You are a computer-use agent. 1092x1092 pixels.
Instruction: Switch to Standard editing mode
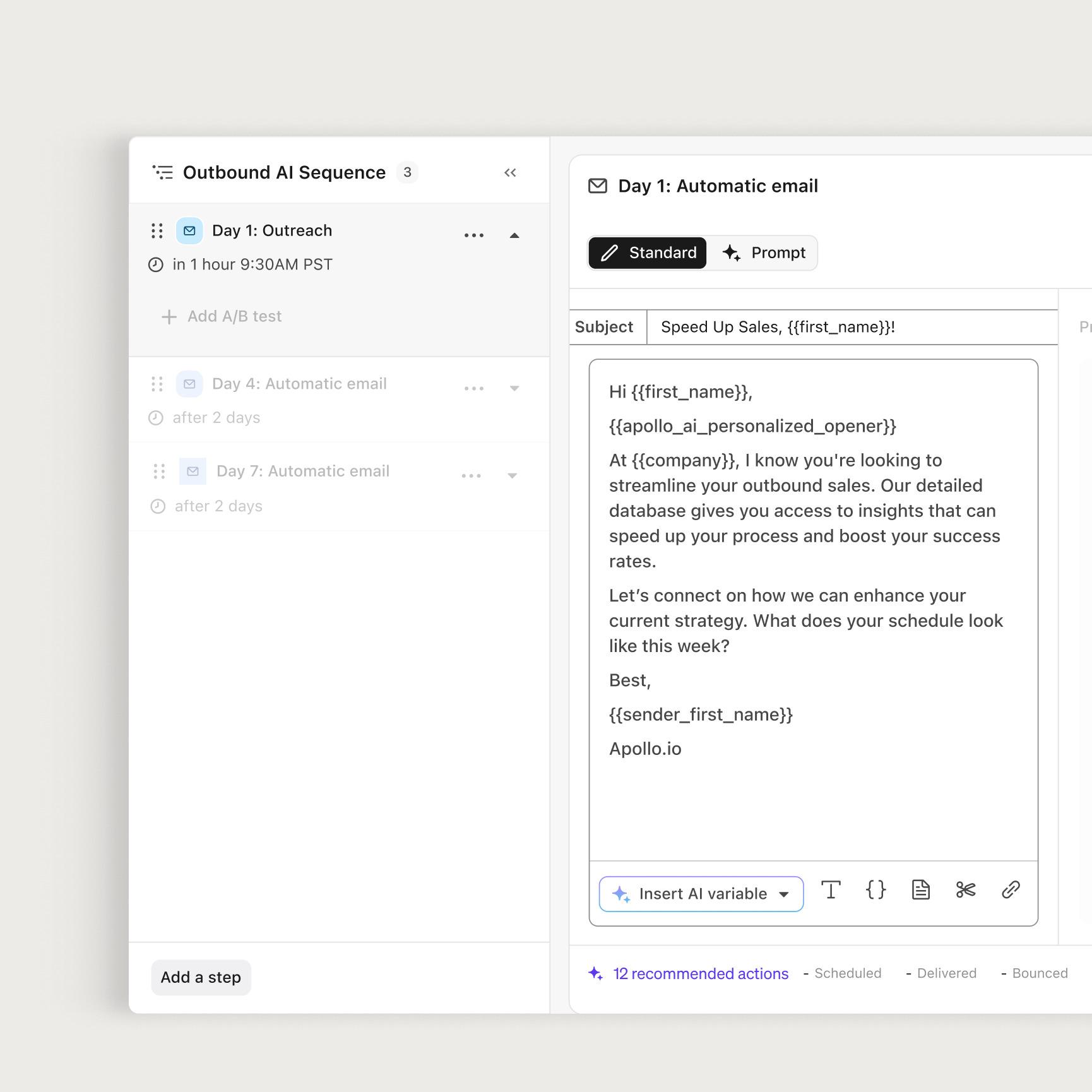(648, 253)
